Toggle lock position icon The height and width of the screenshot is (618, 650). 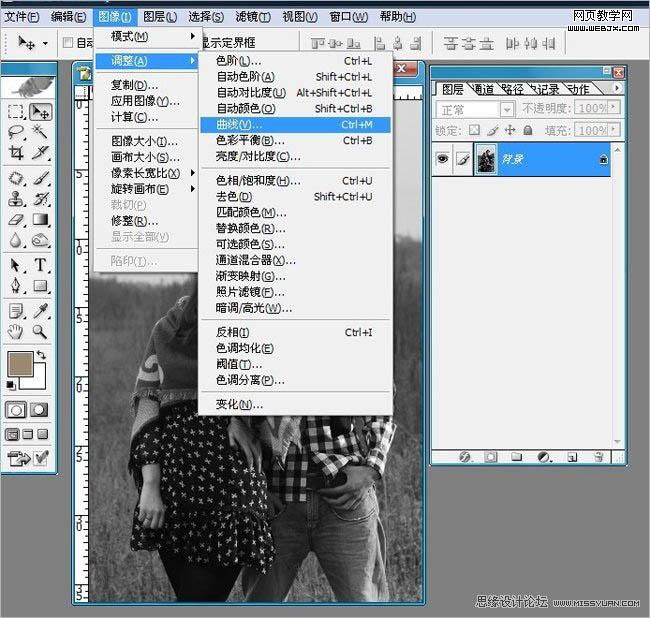click(510, 131)
